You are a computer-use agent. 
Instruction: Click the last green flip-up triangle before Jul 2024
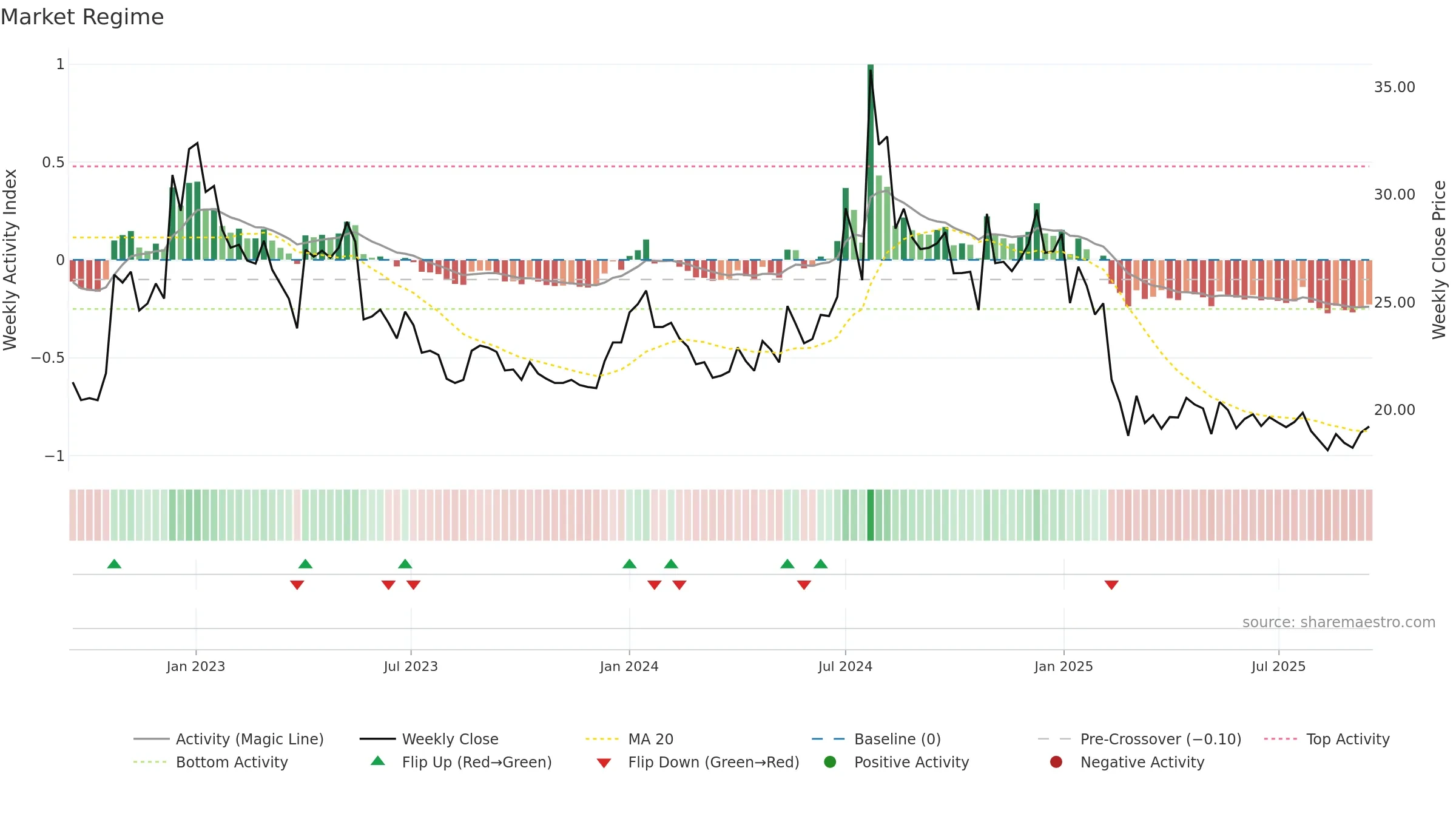tap(821, 564)
